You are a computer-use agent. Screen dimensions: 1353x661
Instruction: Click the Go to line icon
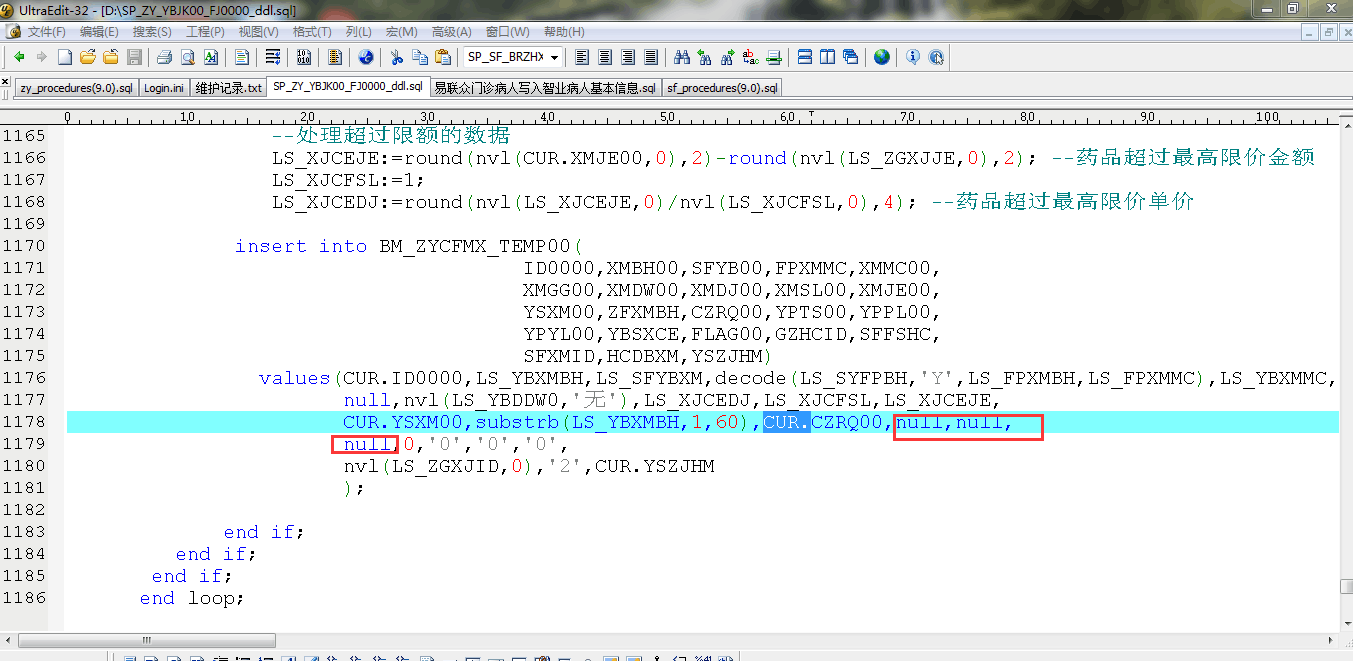[x=774, y=57]
